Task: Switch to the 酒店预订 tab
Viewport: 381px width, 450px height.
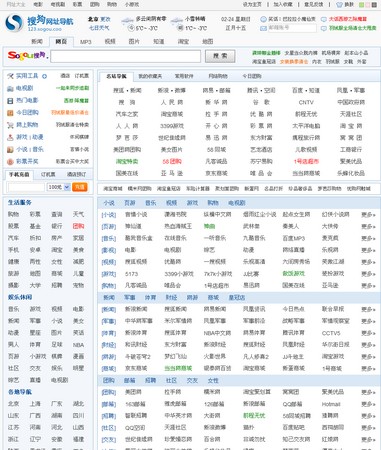Action: (77, 175)
